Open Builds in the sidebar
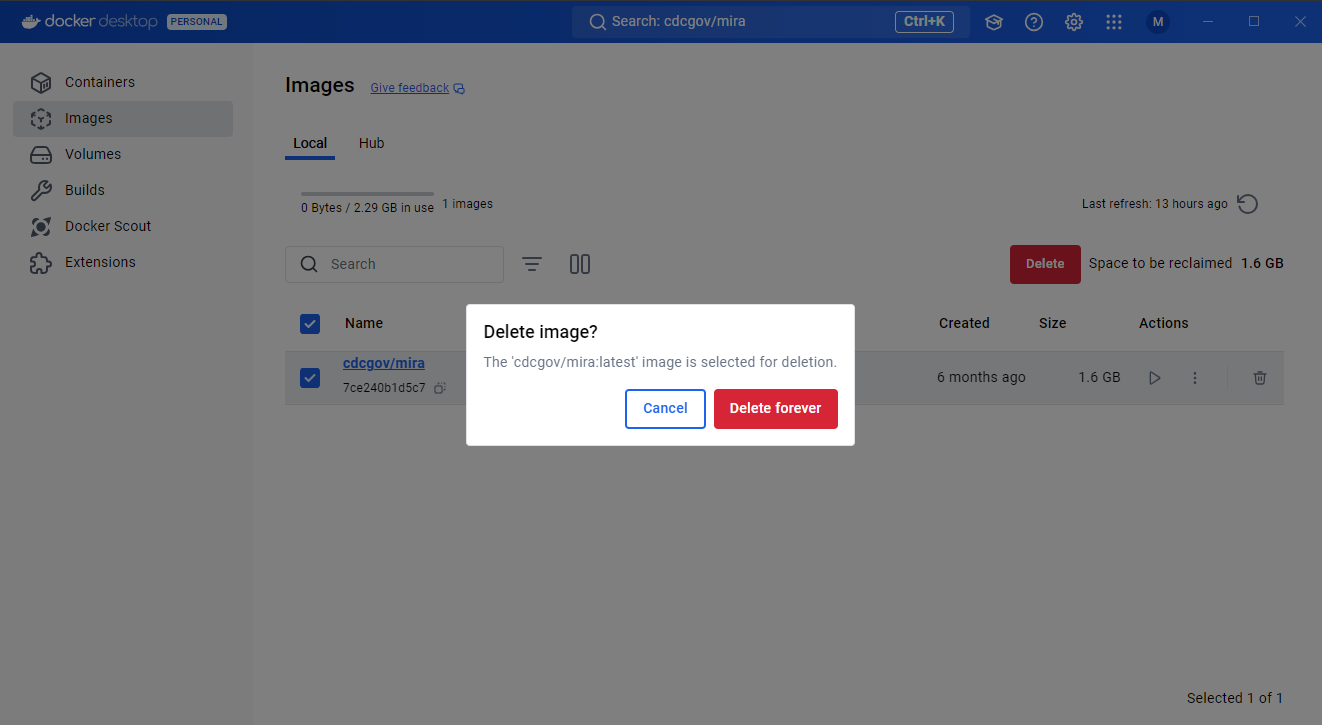The width and height of the screenshot is (1322, 725). [x=123, y=190]
